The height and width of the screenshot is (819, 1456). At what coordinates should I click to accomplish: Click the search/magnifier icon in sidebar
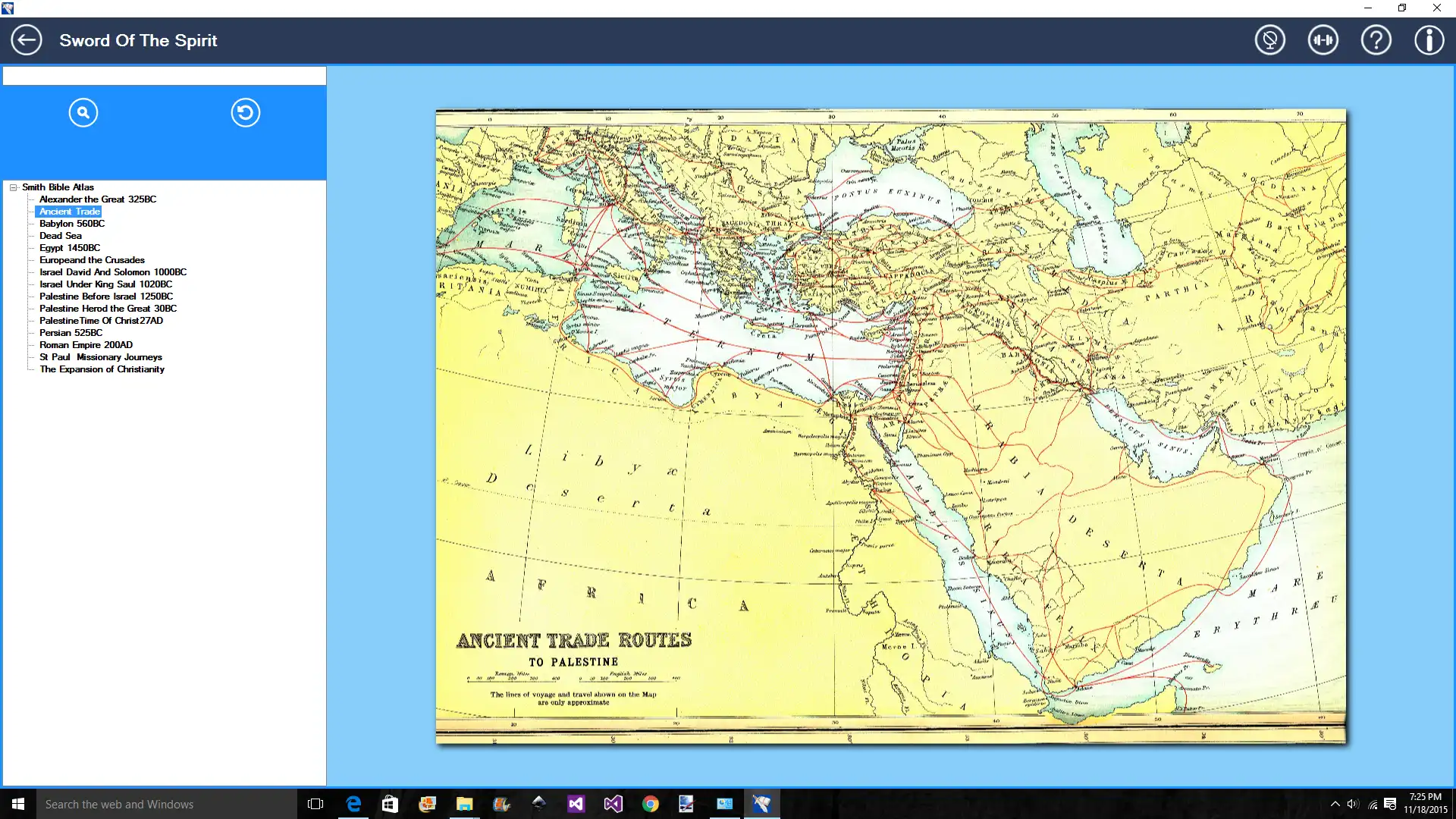click(x=83, y=112)
